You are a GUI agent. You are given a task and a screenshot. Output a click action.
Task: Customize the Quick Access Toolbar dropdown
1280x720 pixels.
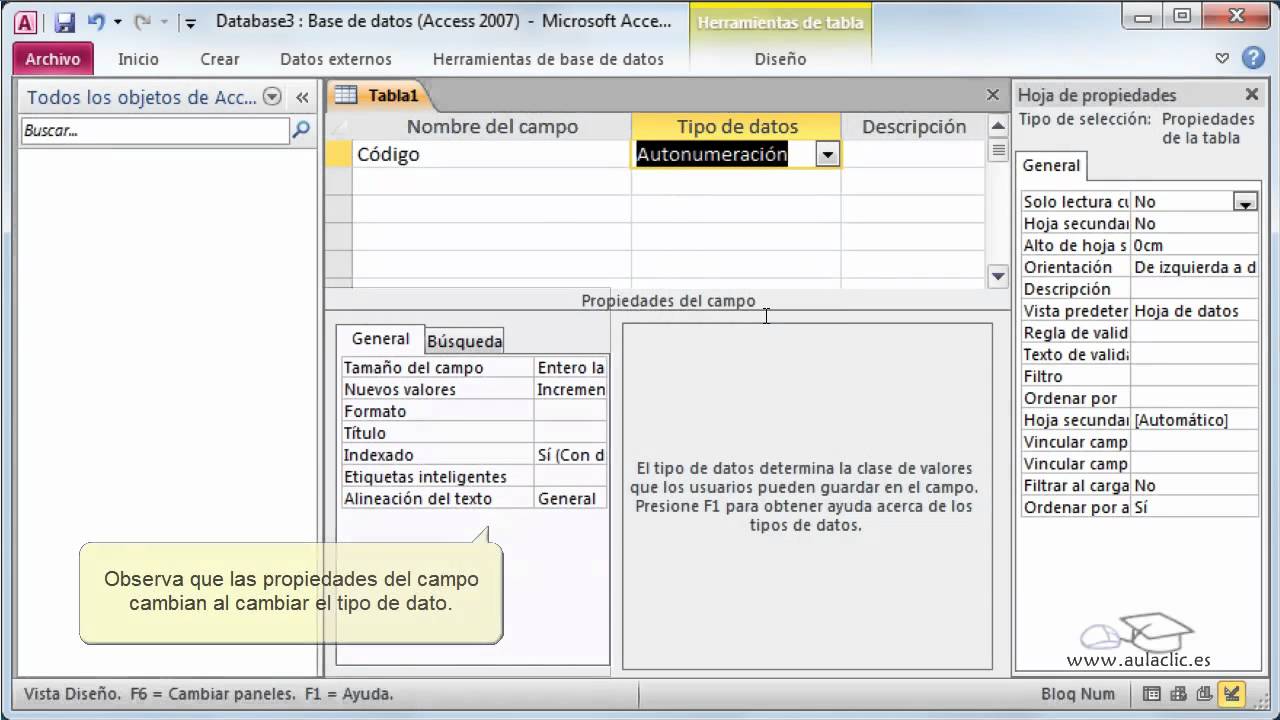[190, 22]
